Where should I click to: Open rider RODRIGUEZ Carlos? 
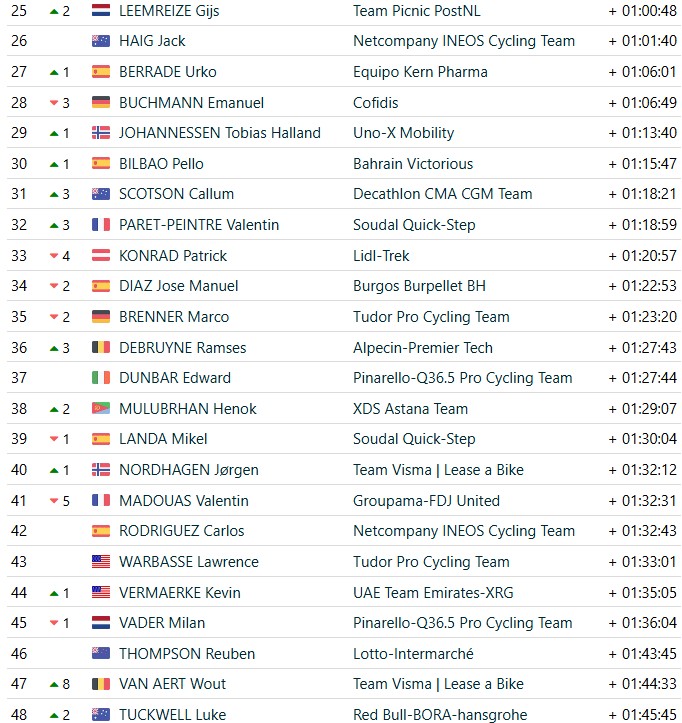pyautogui.click(x=182, y=531)
